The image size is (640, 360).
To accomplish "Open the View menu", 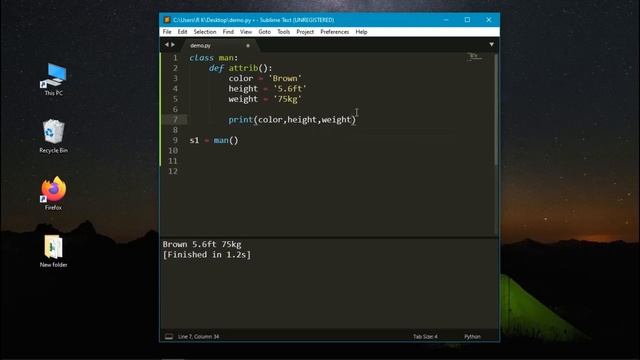I will pyautogui.click(x=246, y=32).
